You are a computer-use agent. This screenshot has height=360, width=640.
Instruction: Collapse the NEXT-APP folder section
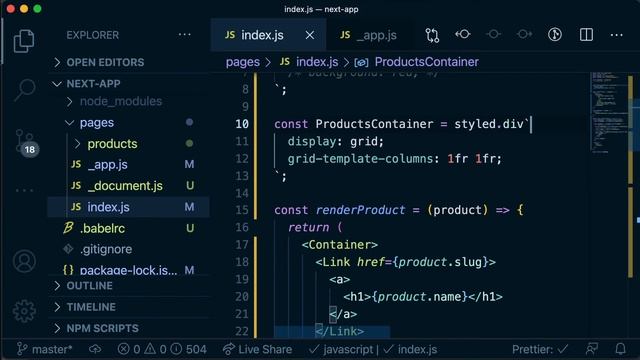(129, 84)
